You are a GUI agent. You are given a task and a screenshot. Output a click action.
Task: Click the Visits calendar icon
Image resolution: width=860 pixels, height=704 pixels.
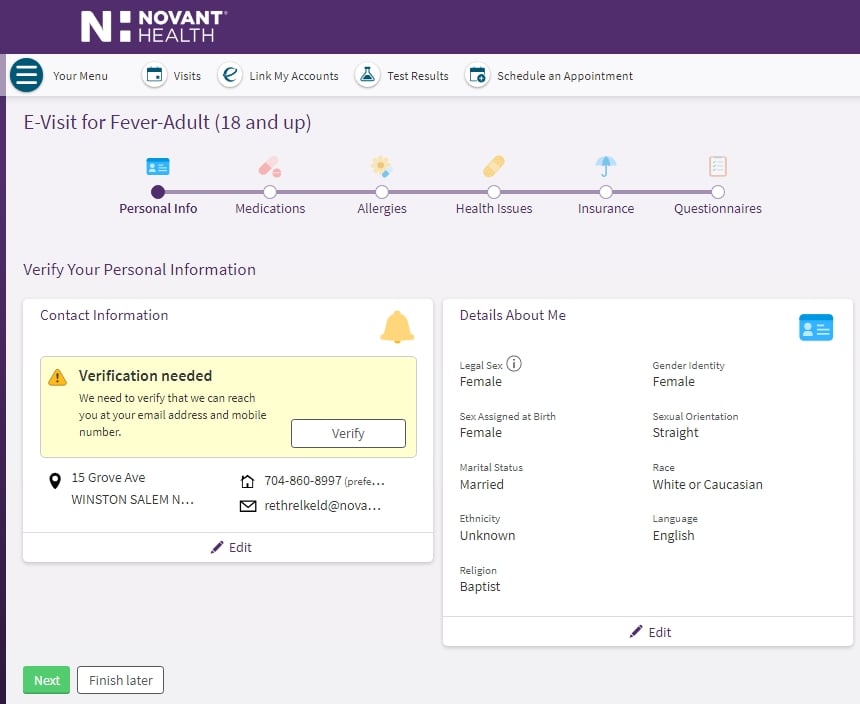pos(153,74)
